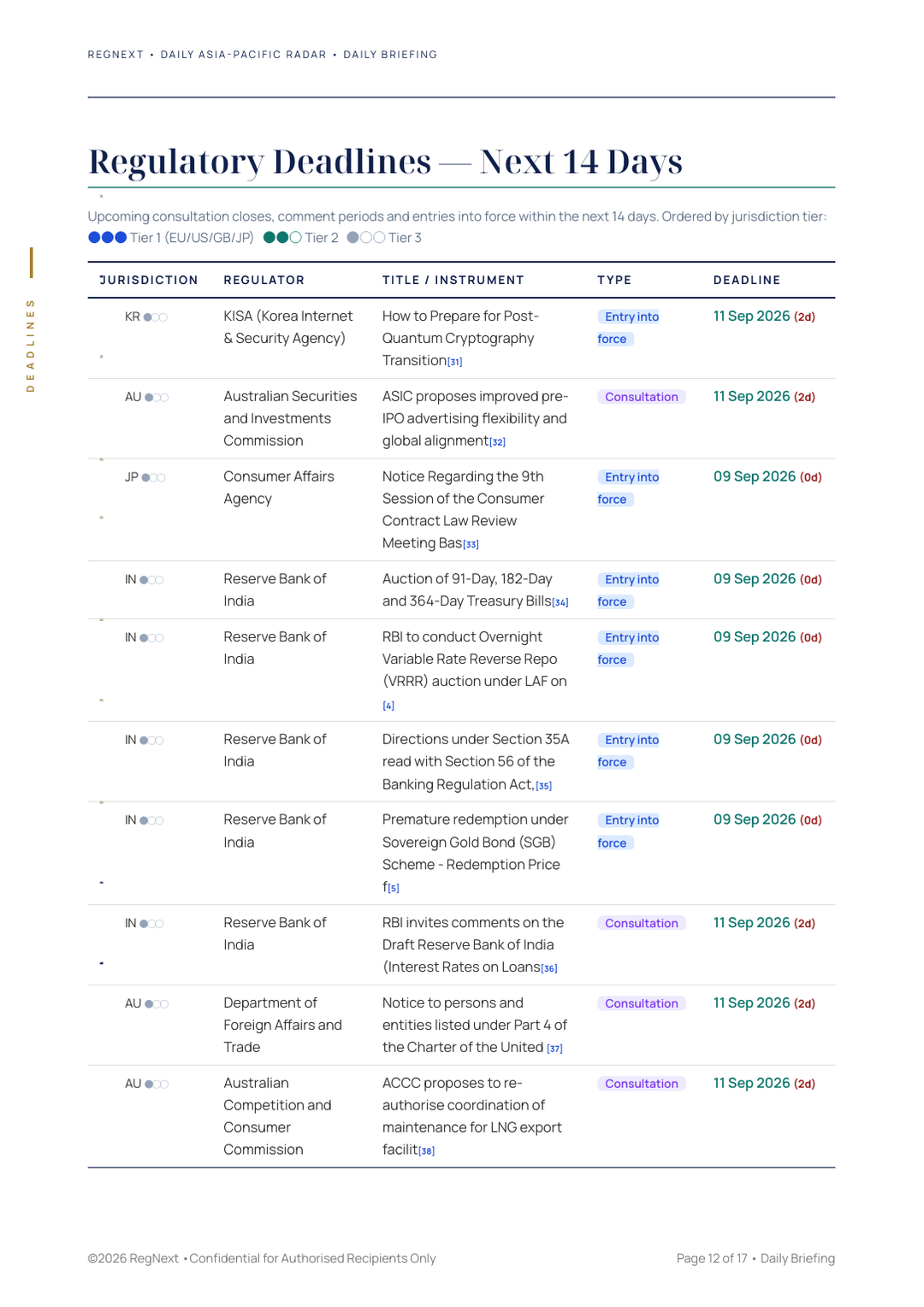Click Consultation badge in the ASIC row
The image size is (924, 1307).
[x=642, y=397]
